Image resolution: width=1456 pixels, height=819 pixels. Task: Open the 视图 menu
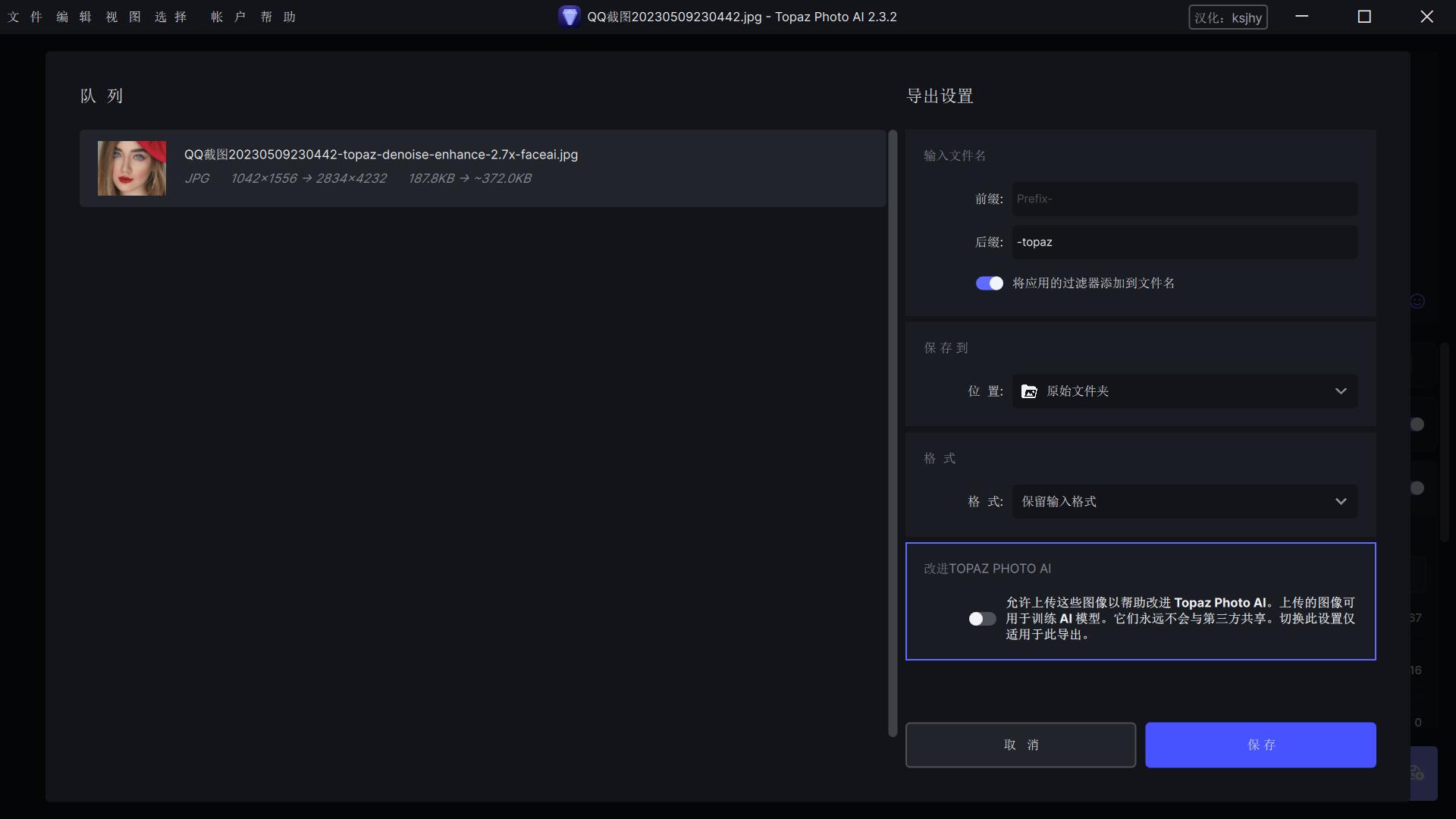point(124,17)
